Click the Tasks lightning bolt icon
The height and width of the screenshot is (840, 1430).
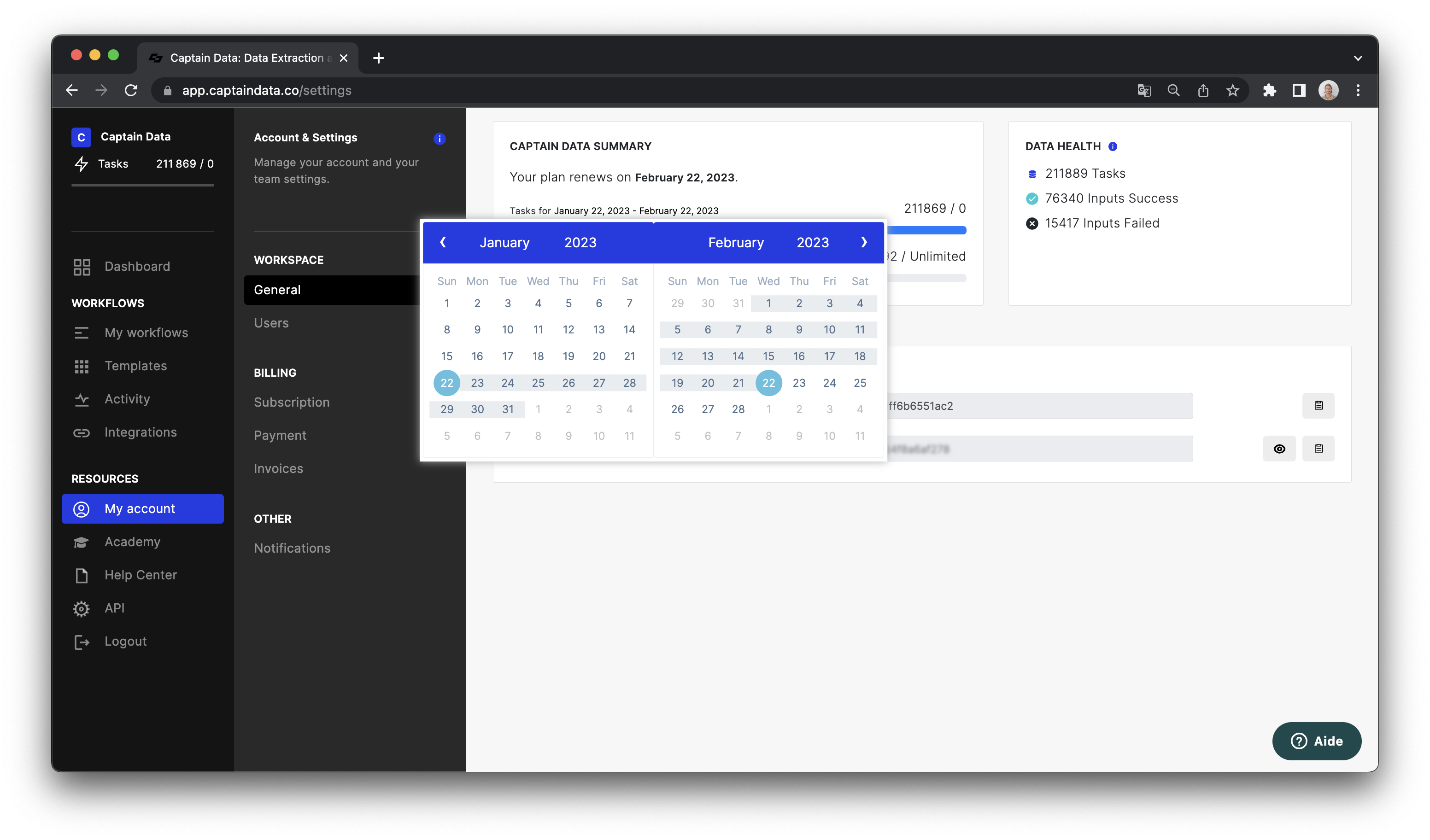[x=82, y=164]
